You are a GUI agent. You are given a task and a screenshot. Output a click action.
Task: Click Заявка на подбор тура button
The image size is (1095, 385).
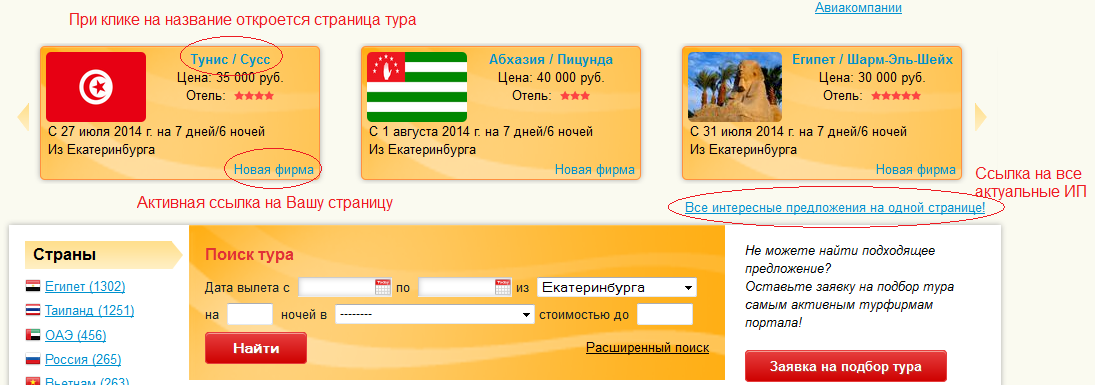(846, 366)
